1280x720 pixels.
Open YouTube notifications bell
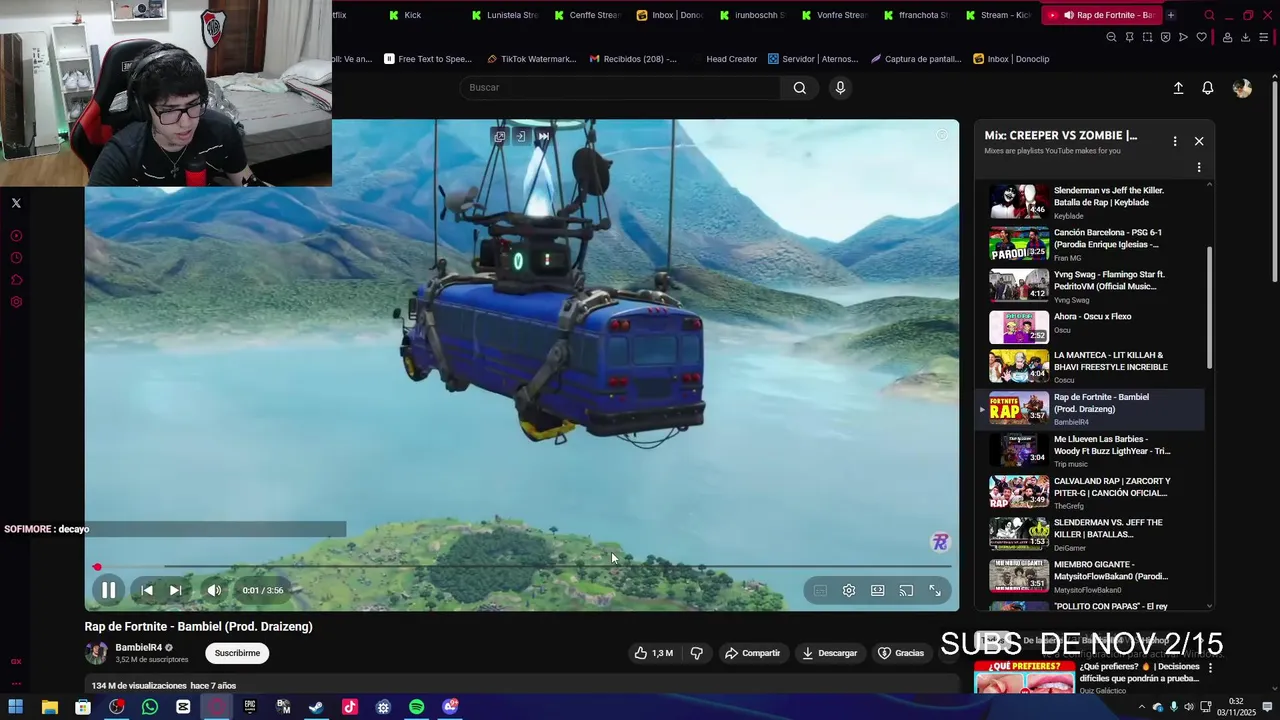(x=1208, y=88)
